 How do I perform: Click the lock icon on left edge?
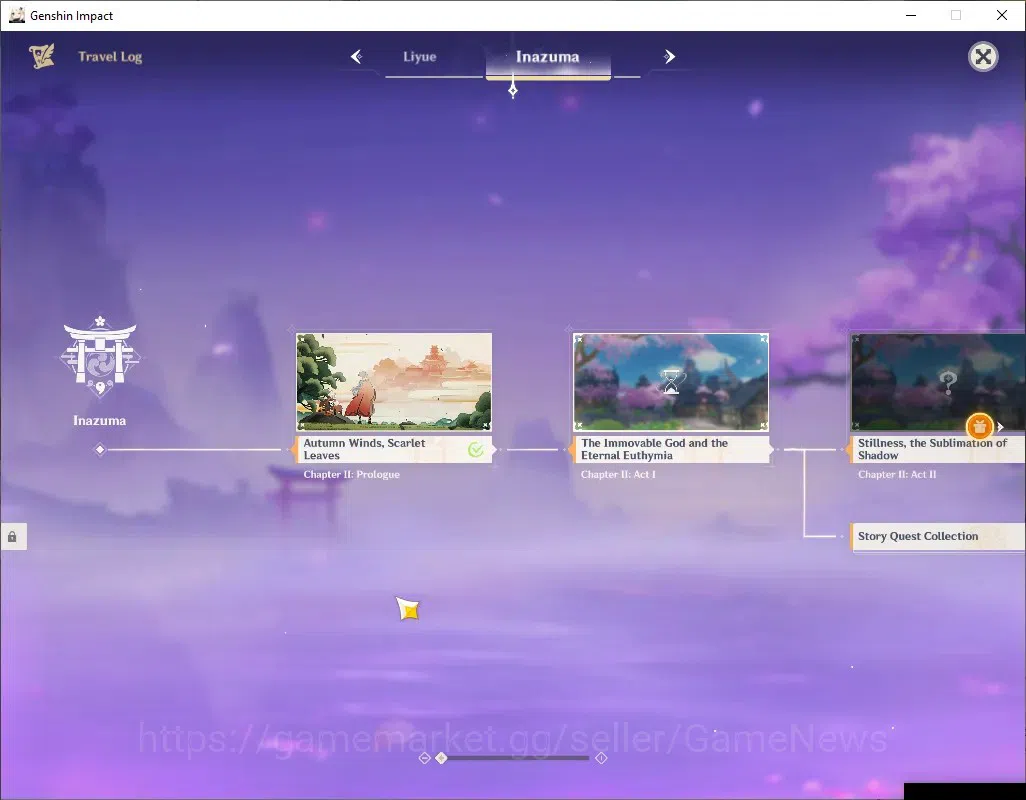click(x=12, y=537)
